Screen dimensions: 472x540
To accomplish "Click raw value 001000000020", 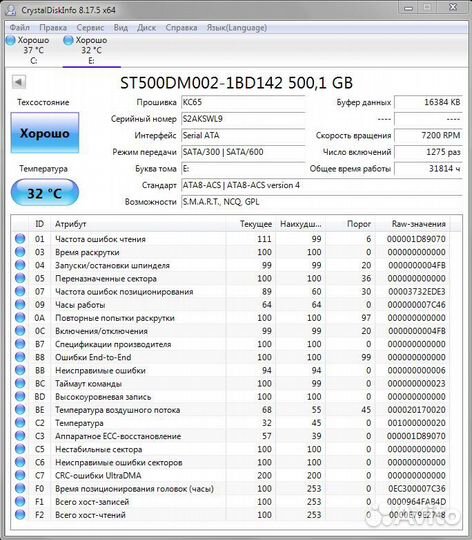I will [417, 423].
